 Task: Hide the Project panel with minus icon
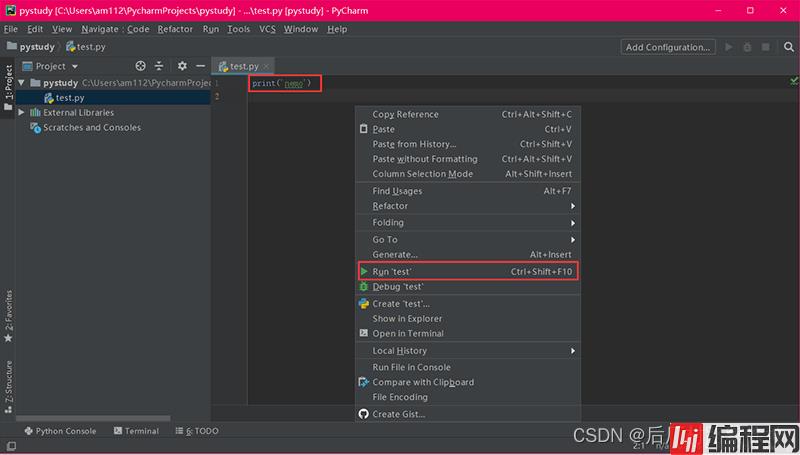pyautogui.click(x=198, y=66)
